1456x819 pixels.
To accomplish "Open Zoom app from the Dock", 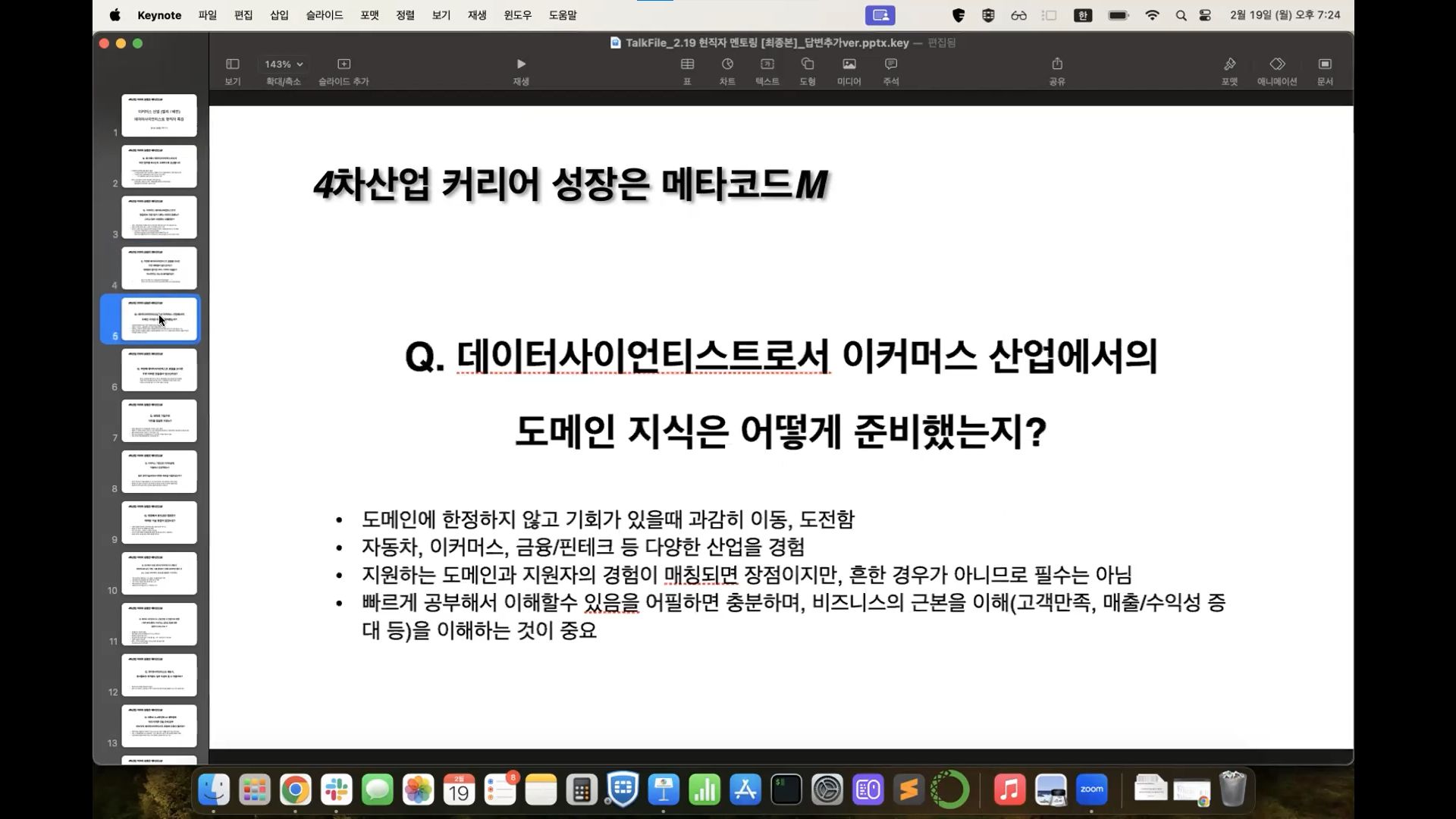I will [x=1091, y=790].
